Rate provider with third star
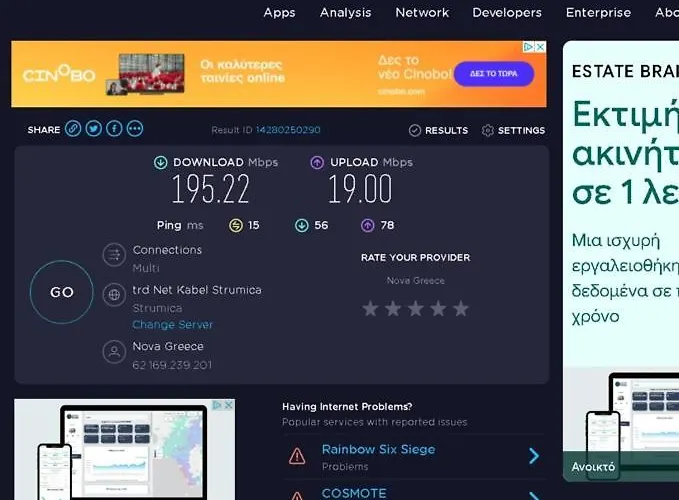Viewport: 679px width, 500px height. click(415, 309)
